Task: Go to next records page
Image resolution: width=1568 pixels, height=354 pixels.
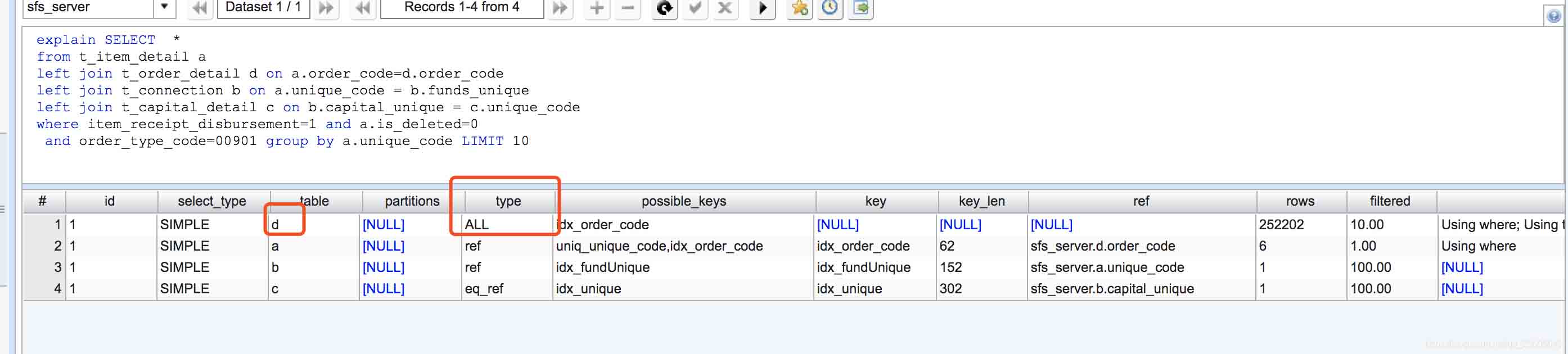Action: [x=560, y=8]
